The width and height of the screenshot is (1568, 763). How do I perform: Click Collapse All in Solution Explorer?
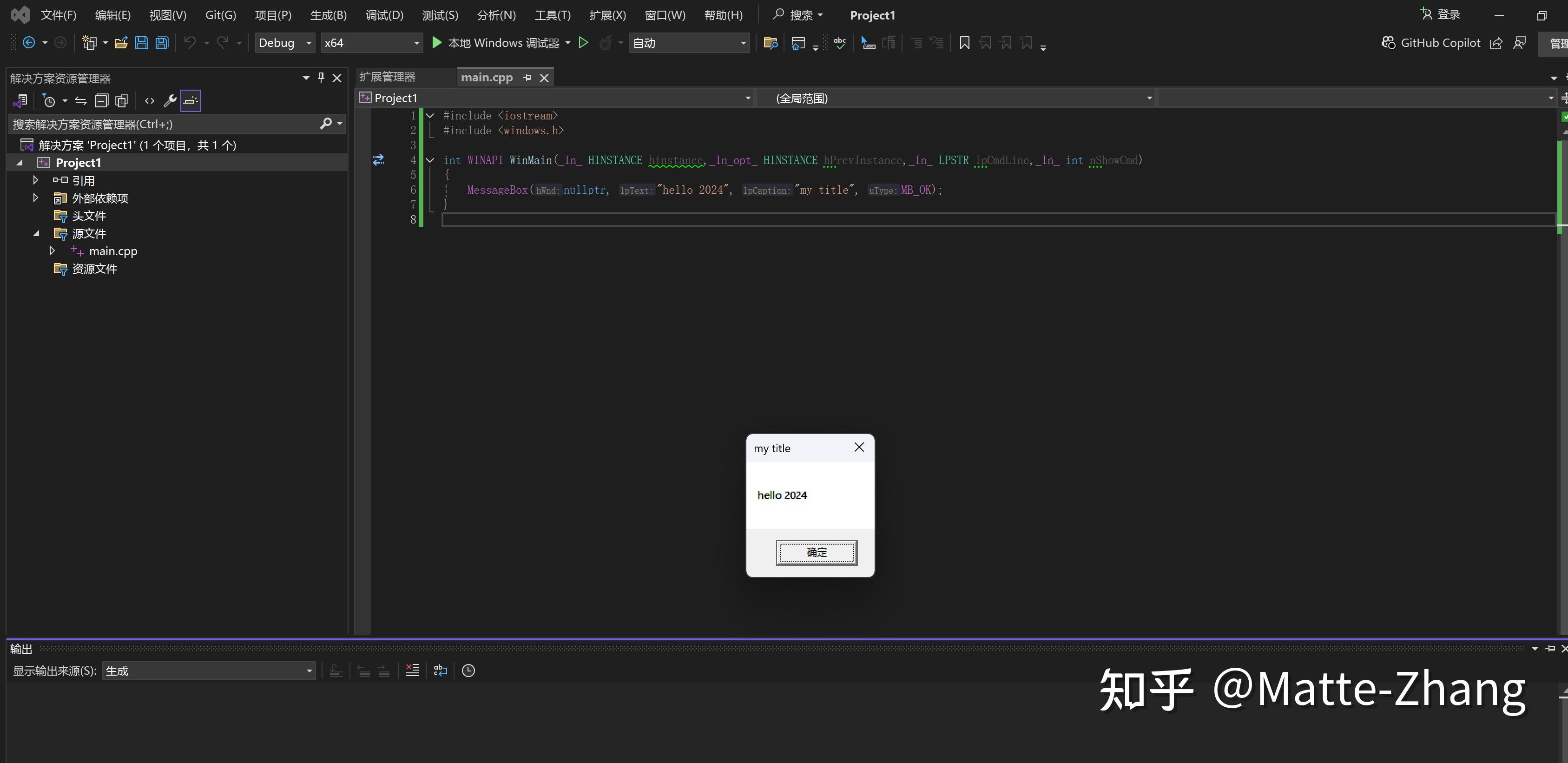click(x=102, y=100)
